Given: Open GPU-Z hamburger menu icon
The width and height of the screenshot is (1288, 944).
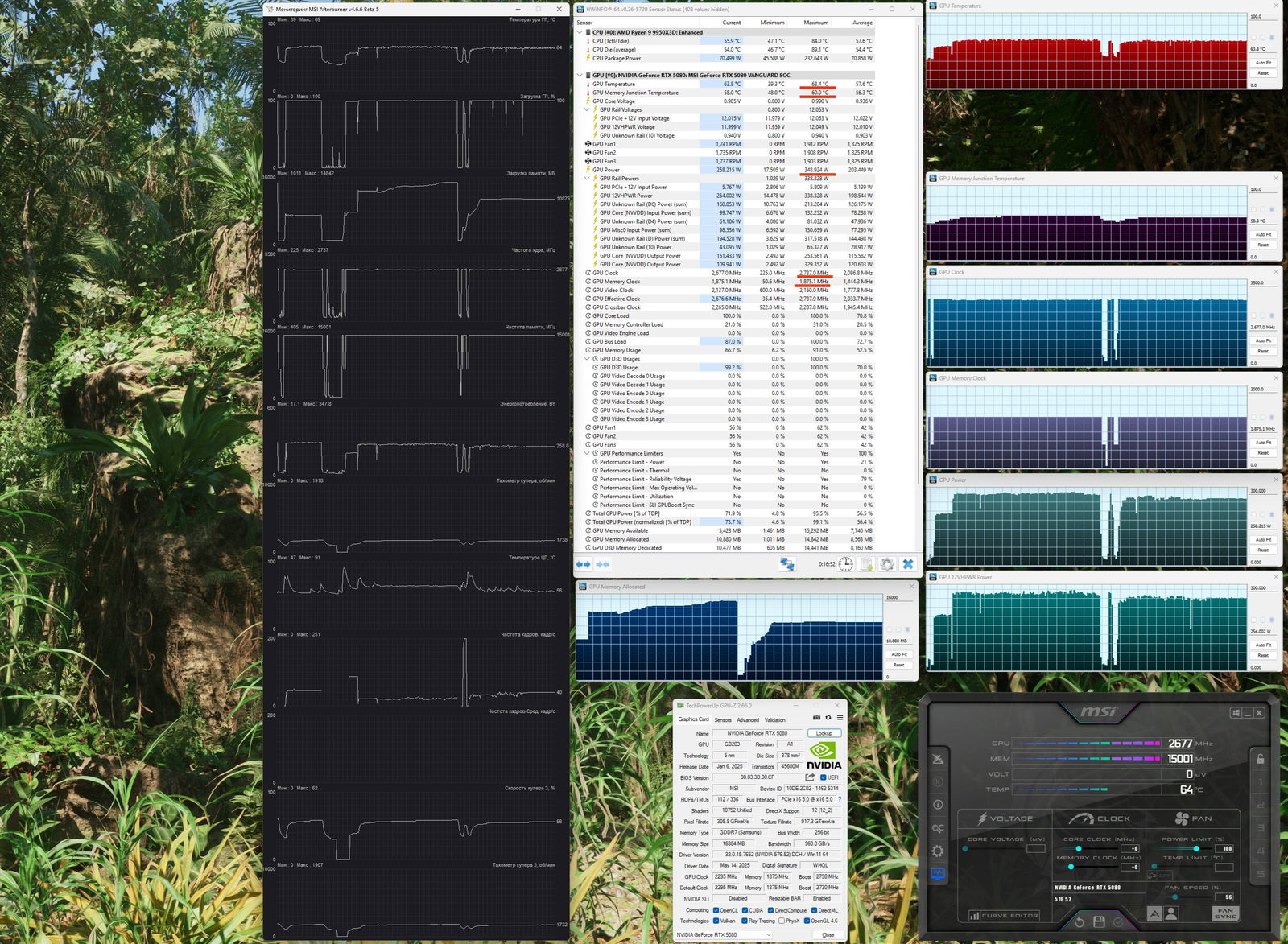Looking at the screenshot, I should pyautogui.click(x=840, y=718).
